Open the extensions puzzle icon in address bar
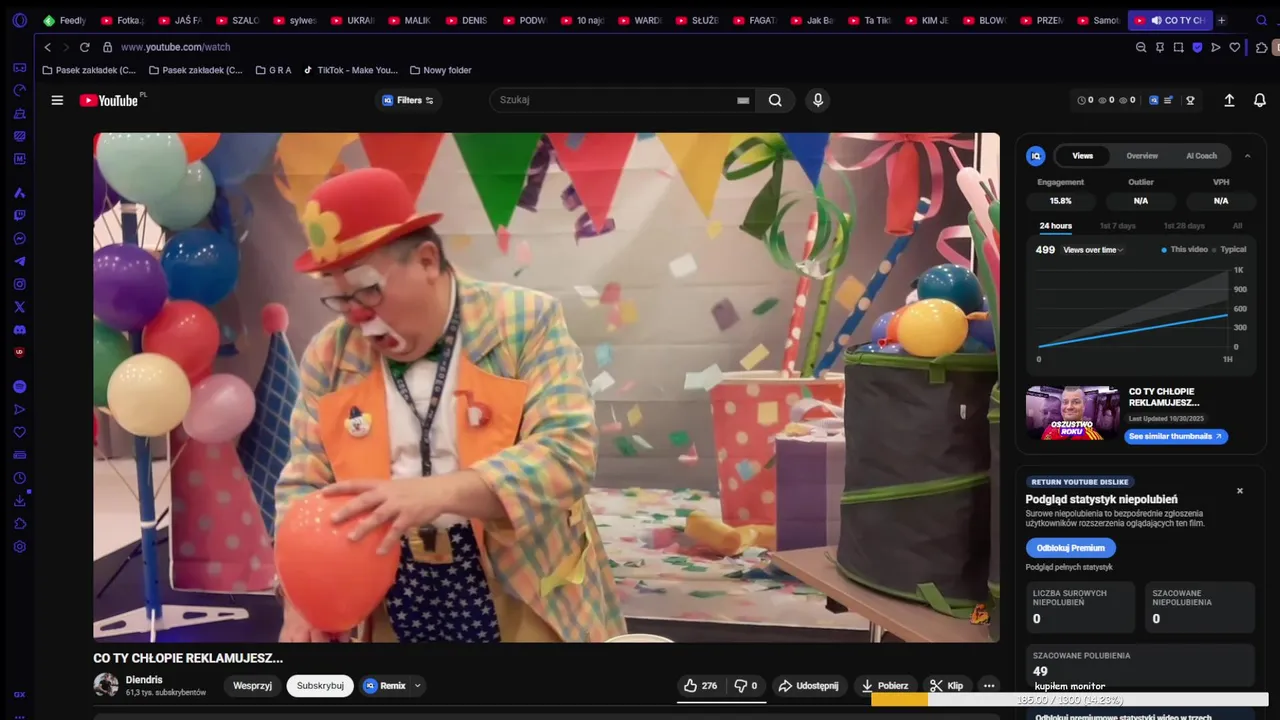This screenshot has width=1280, height=720. pyautogui.click(x=1262, y=47)
